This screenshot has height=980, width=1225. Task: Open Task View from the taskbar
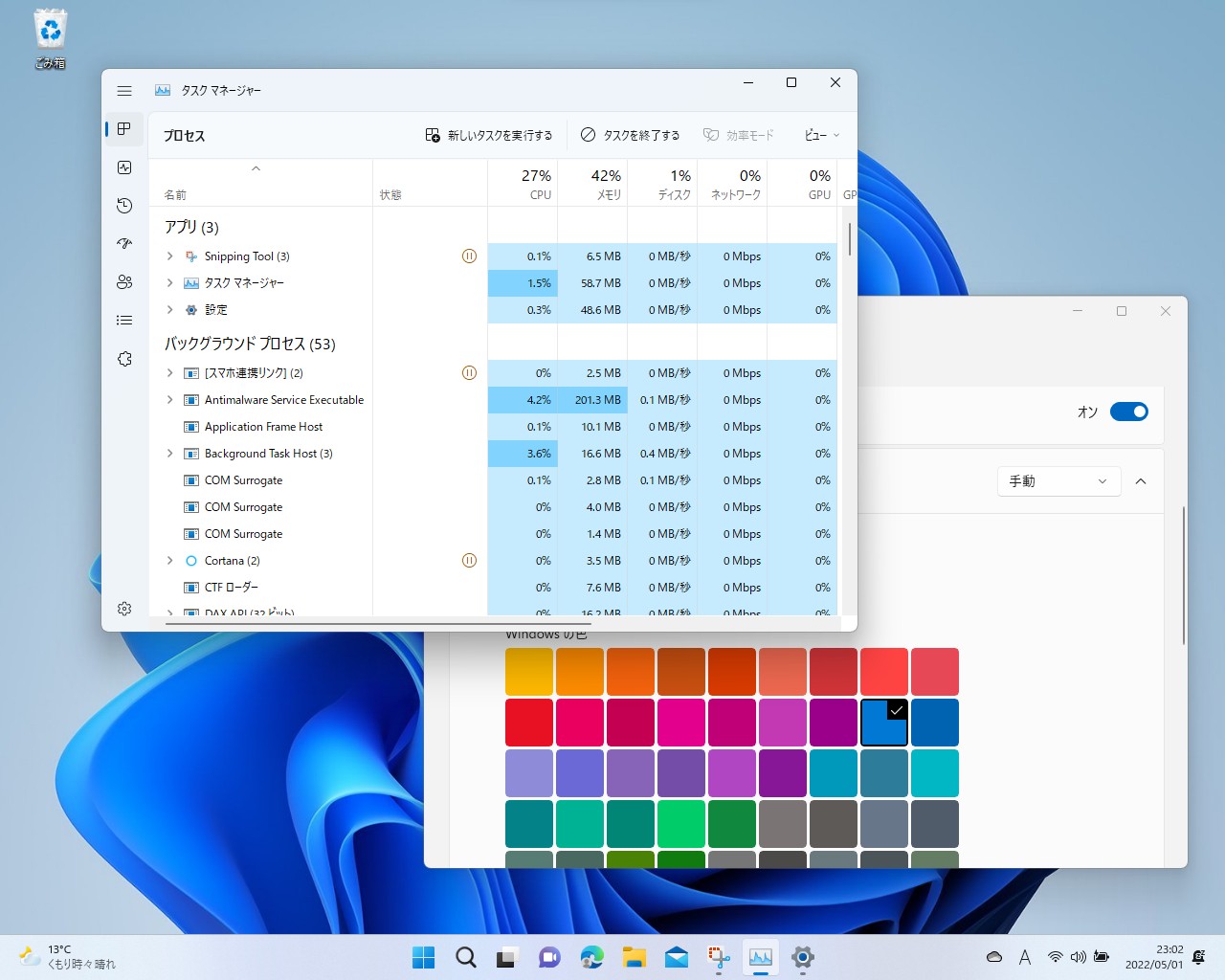tap(507, 957)
